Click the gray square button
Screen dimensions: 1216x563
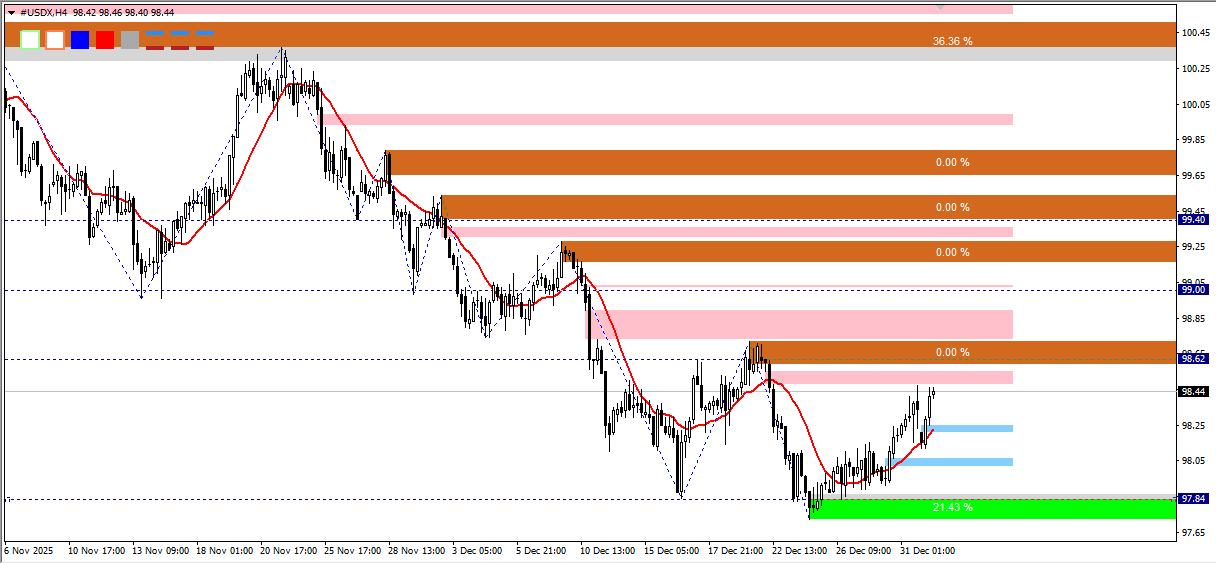(x=130, y=40)
